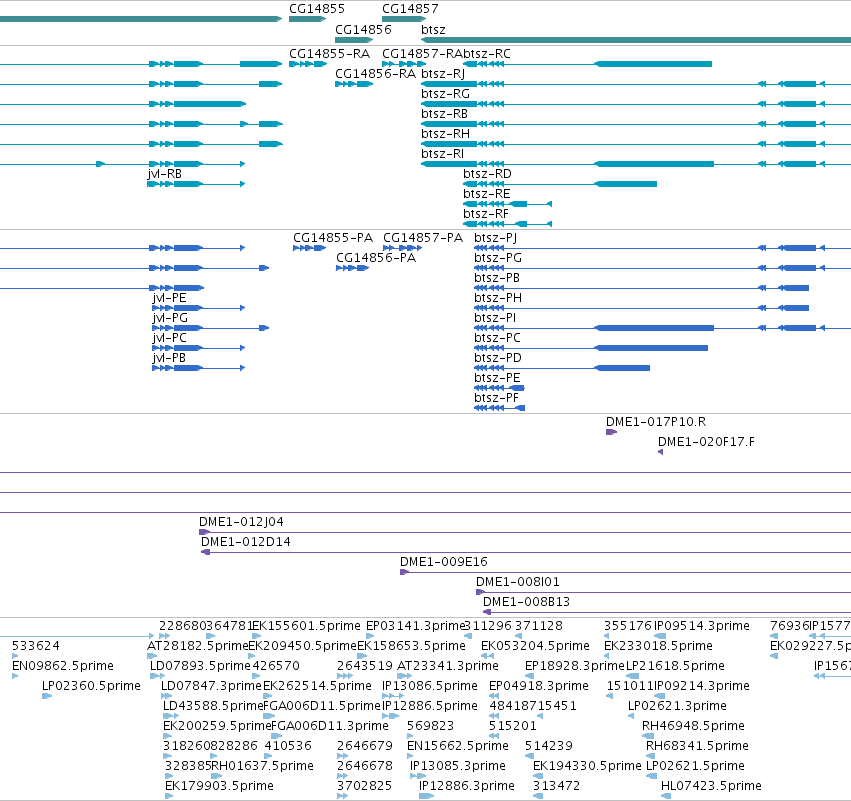Click the DME1-020F17.F feature label
The width and height of the screenshot is (851, 801).
click(x=706, y=442)
